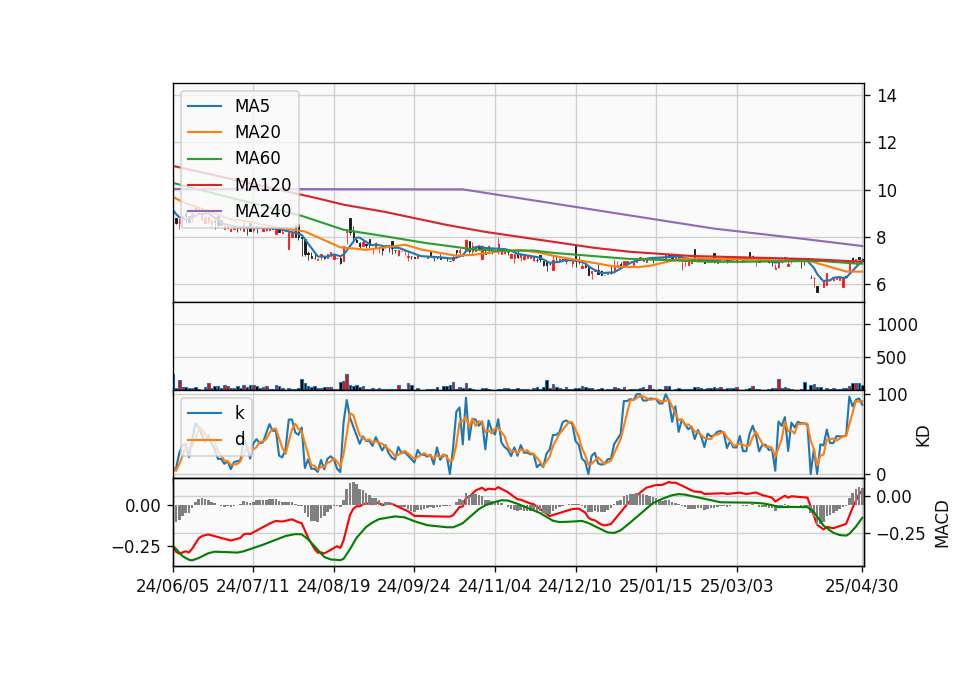This screenshot has width=960, height=690.
Task: Click the right MACD axis value −0.25
Action: 901,534
